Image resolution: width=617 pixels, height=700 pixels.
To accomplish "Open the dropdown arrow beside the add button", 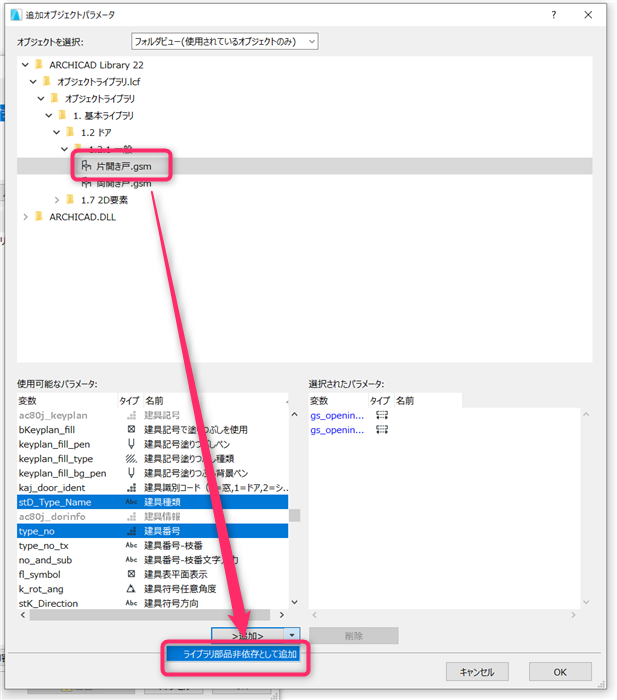I will [x=292, y=635].
